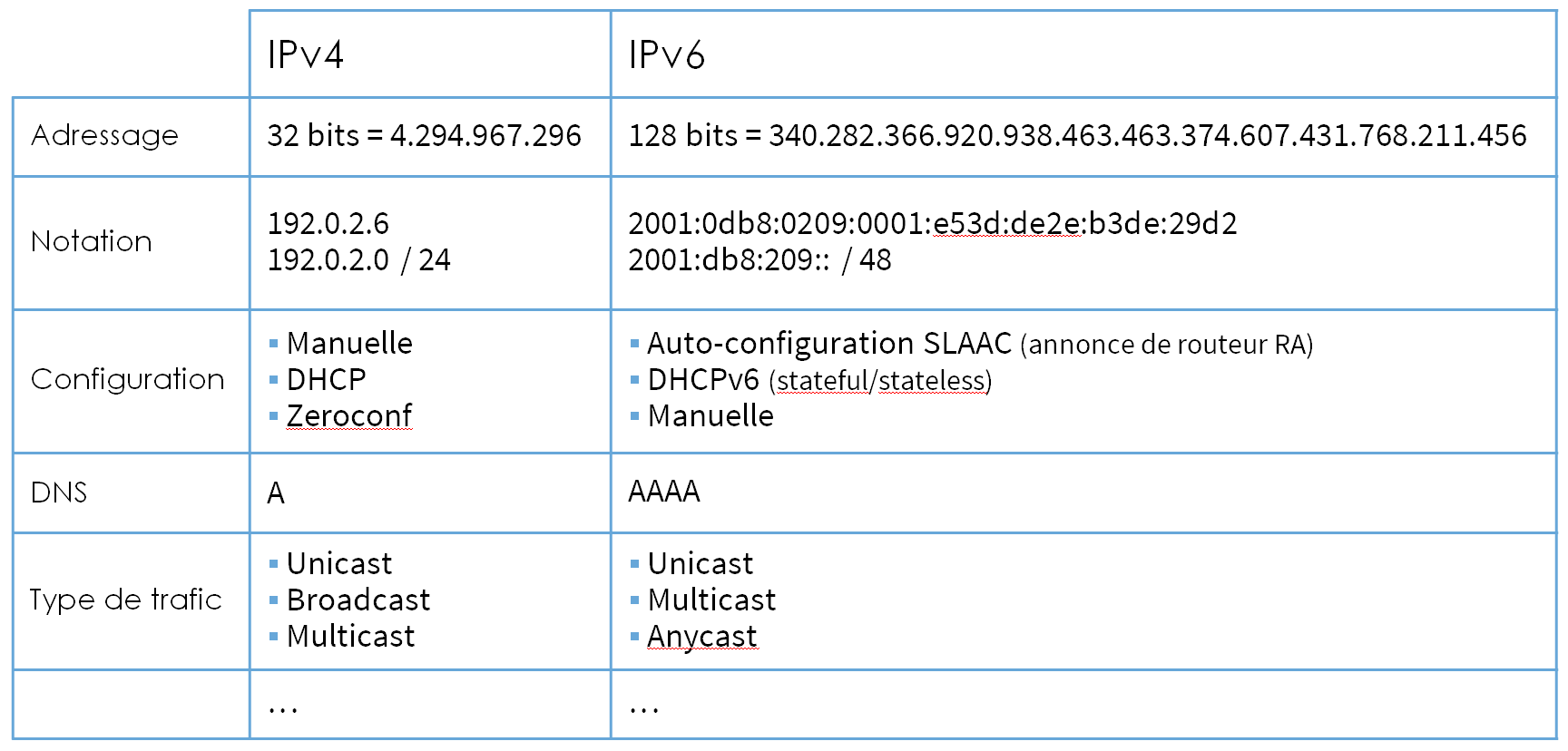The image size is (1568, 751).
Task: Click the Manuelle item under IPv6
Action: (710, 416)
